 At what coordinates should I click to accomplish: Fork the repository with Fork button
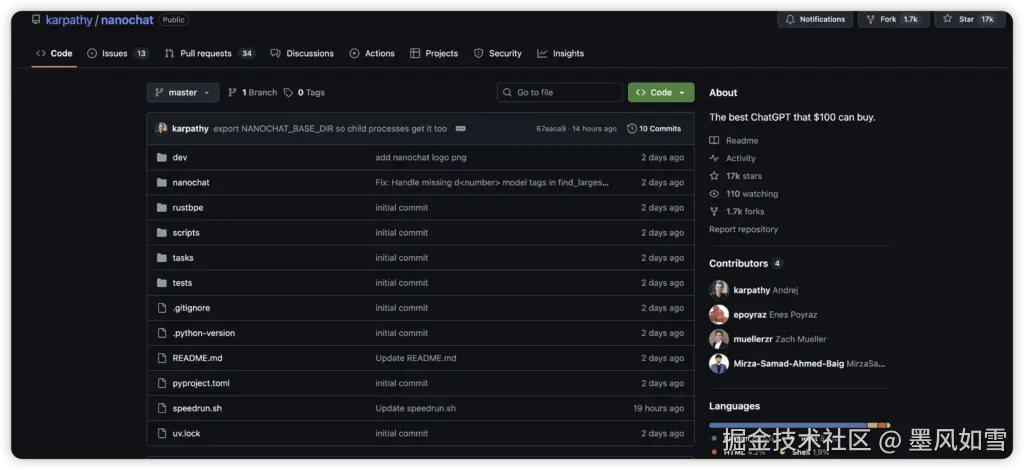pos(891,19)
